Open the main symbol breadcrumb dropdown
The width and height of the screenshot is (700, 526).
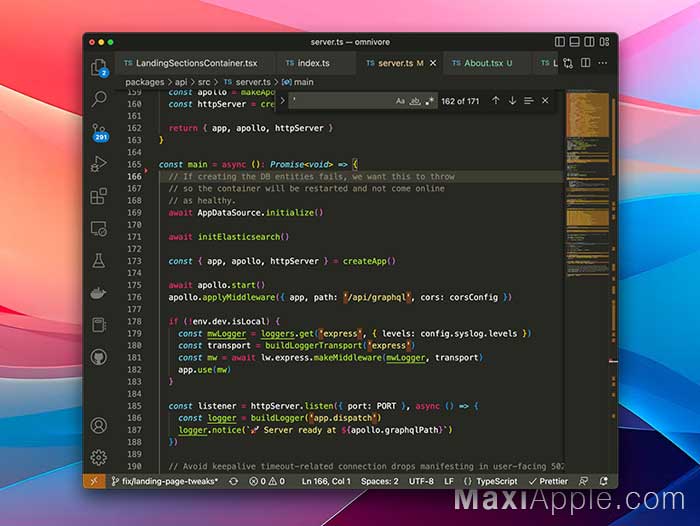pos(298,82)
